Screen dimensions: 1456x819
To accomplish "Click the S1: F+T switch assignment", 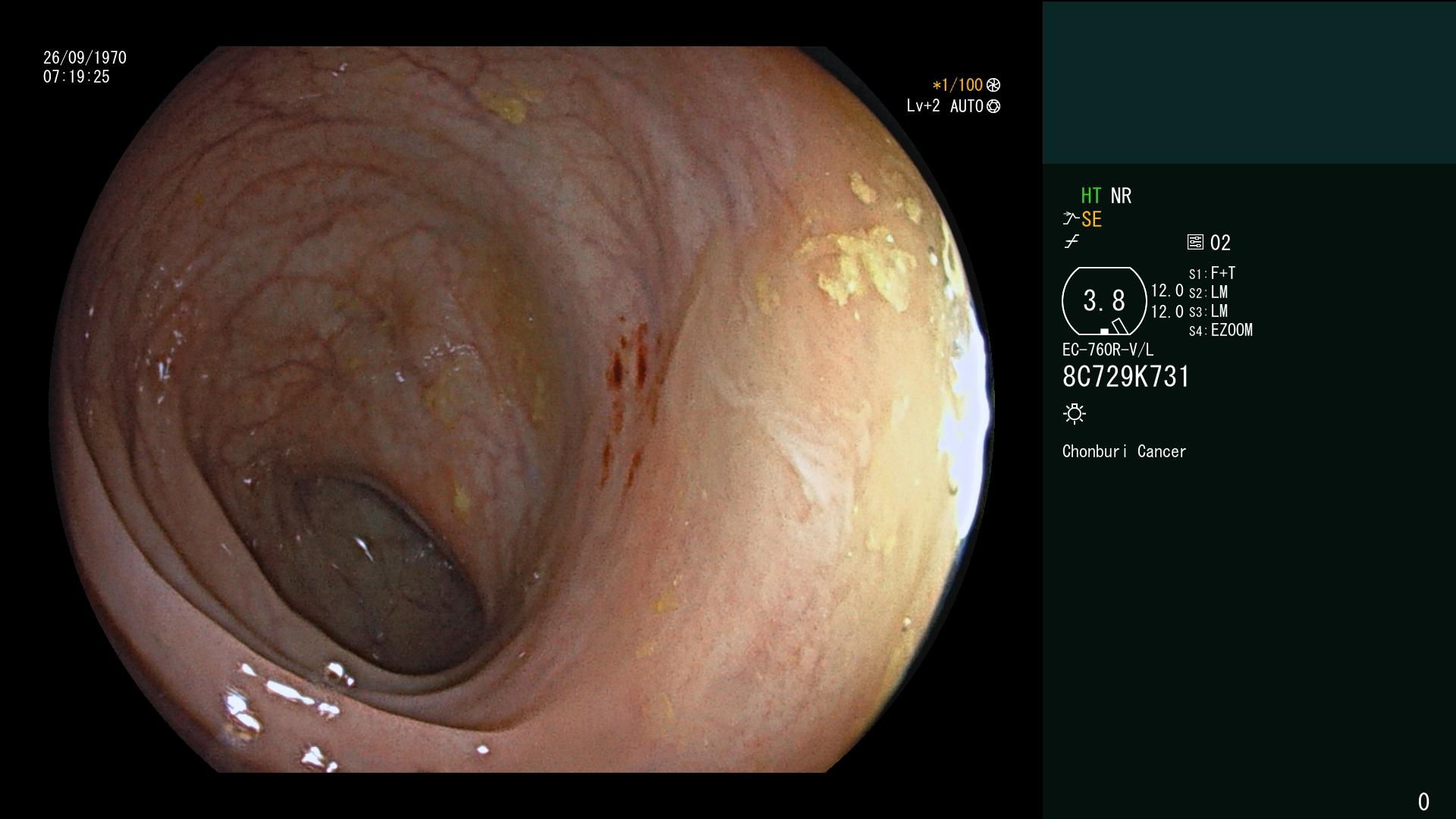I will 1213,273.
